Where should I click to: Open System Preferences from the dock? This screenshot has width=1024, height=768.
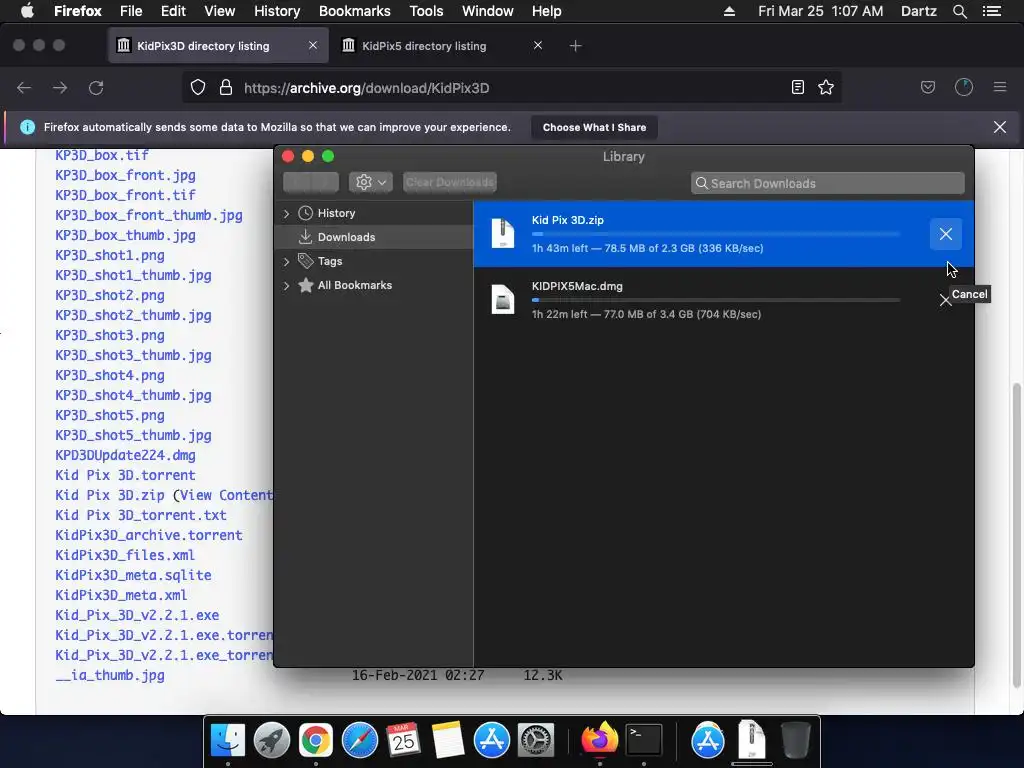(536, 741)
